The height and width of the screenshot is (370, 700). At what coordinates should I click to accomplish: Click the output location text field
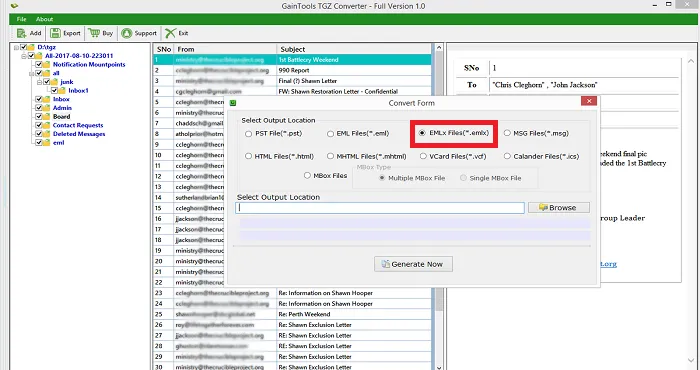click(x=380, y=208)
